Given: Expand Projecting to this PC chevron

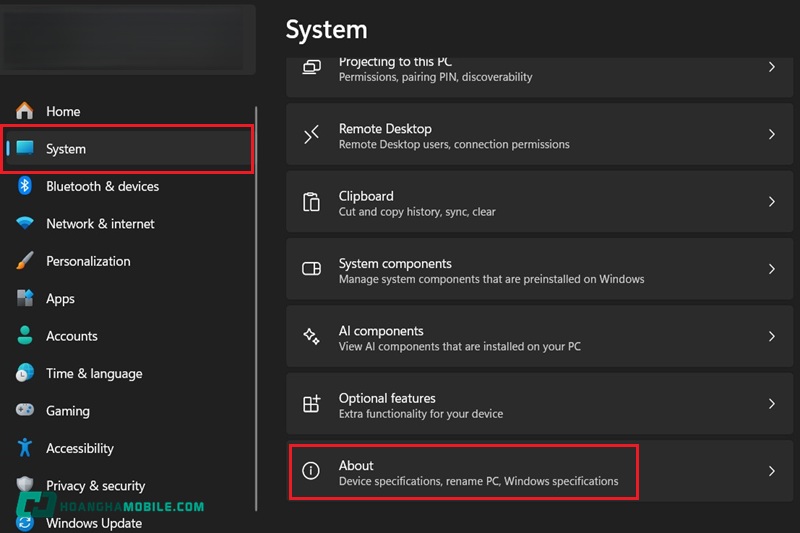Looking at the screenshot, I should coord(771,67).
